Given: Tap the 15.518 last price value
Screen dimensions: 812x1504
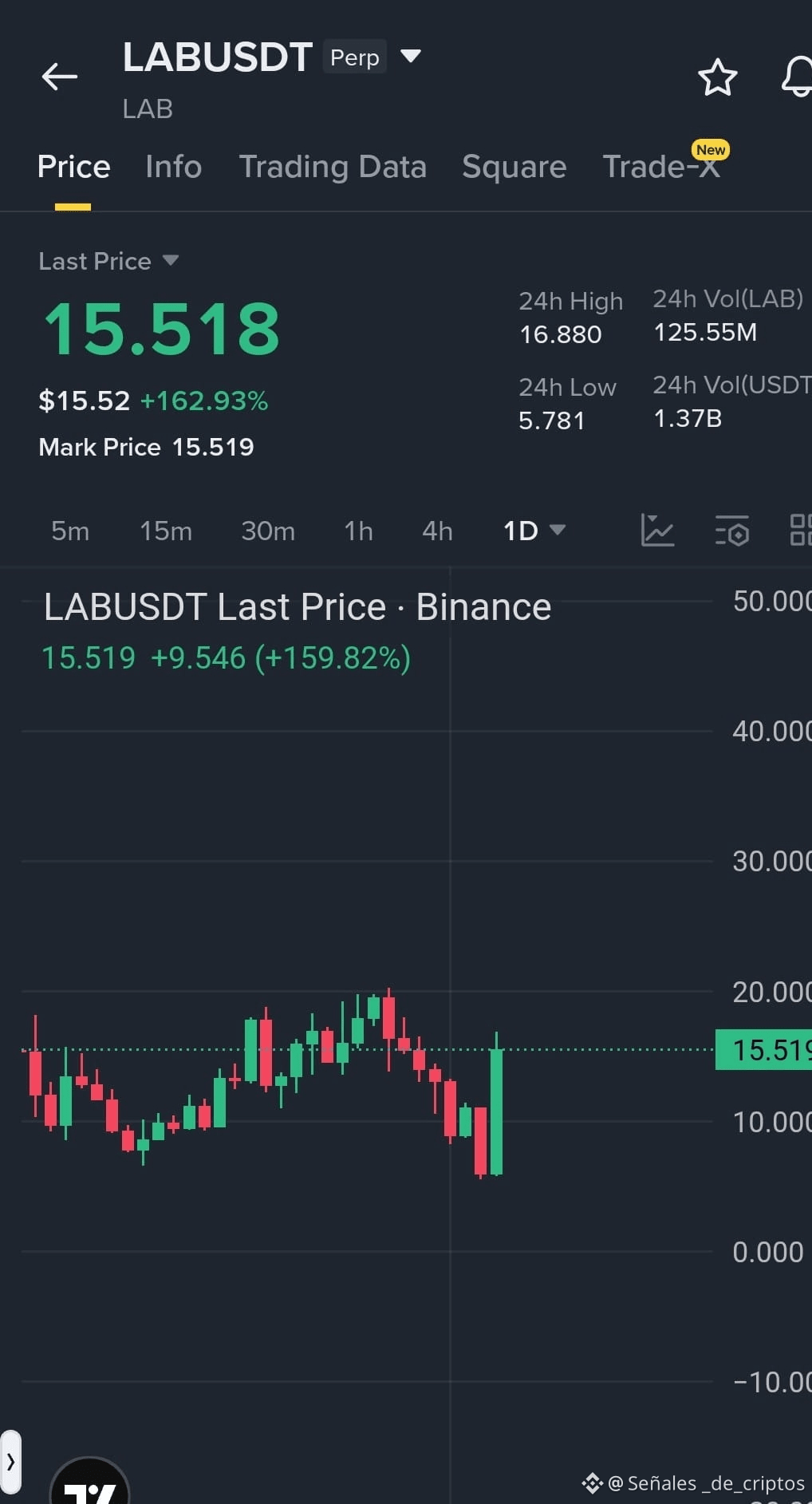Looking at the screenshot, I should click(162, 329).
